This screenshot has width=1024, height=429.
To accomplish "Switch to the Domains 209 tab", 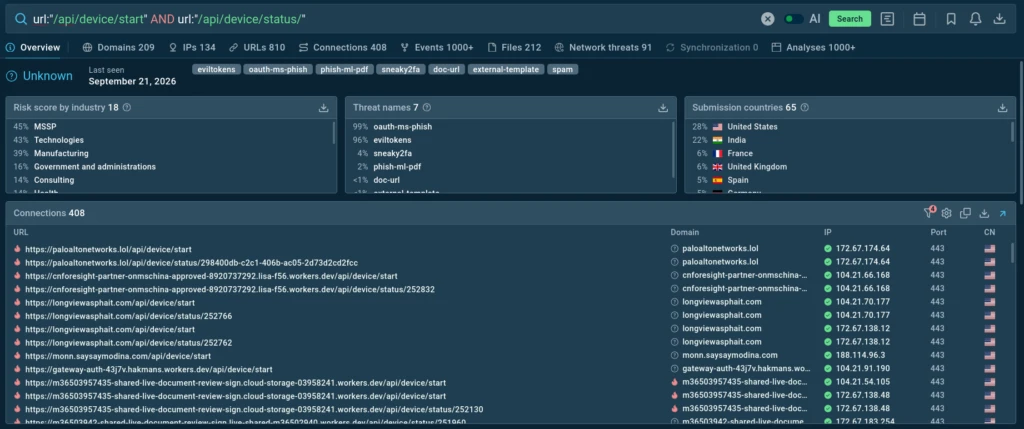I will [119, 48].
